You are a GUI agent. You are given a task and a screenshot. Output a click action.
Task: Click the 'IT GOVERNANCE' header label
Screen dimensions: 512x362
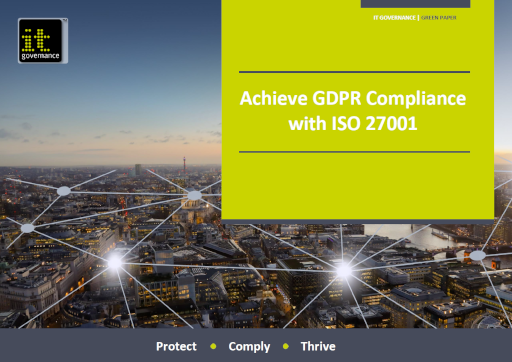[x=394, y=18]
